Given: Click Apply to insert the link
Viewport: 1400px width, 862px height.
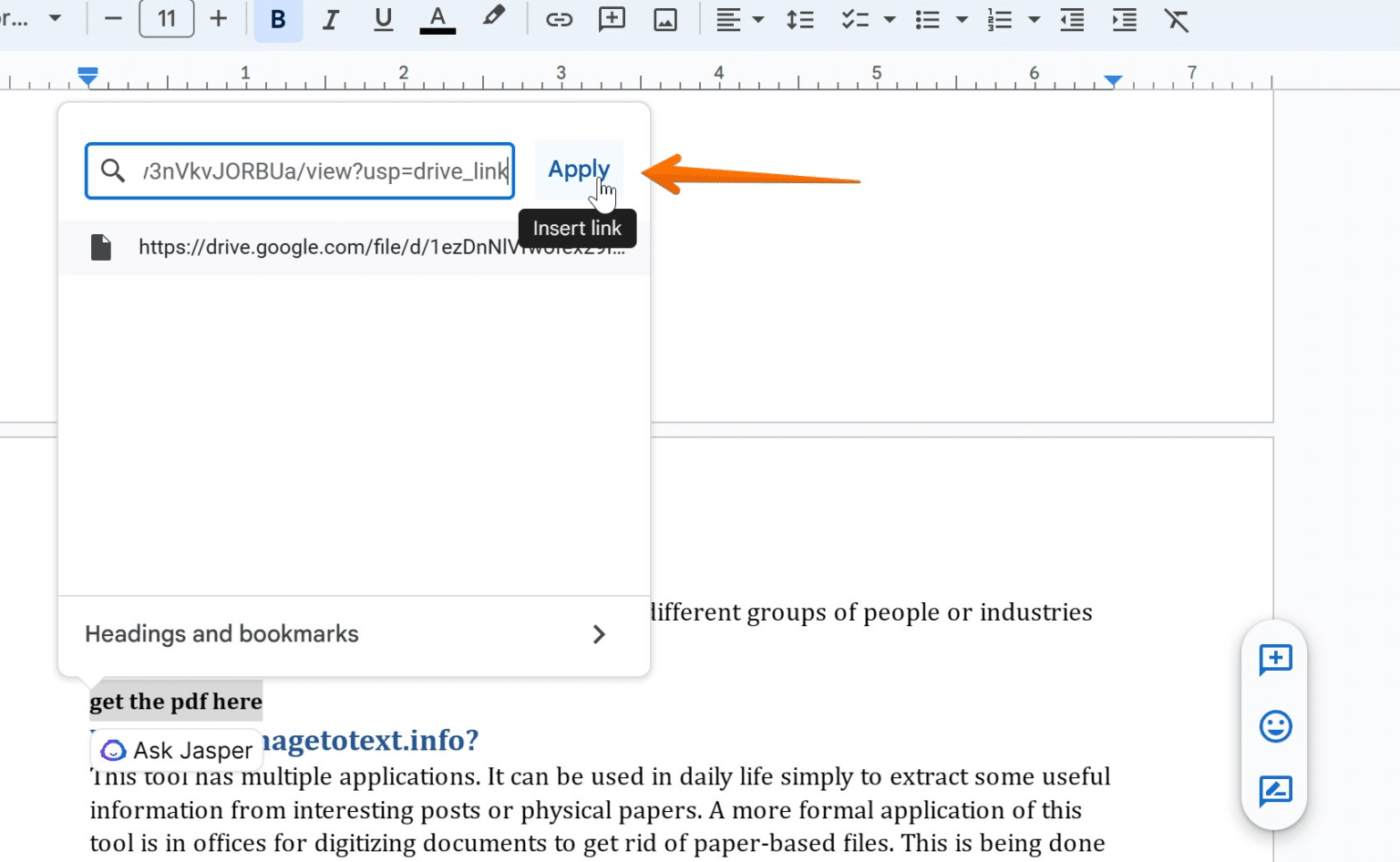Looking at the screenshot, I should (x=579, y=169).
